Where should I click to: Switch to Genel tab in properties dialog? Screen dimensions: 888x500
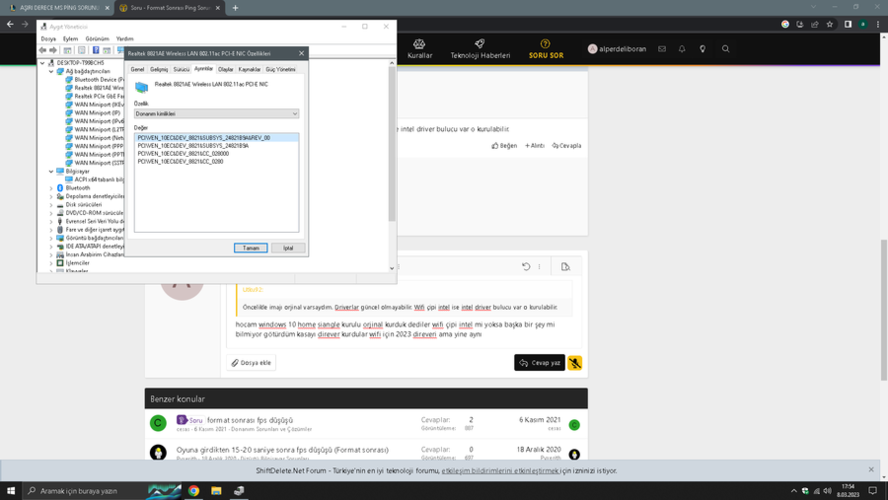[x=138, y=69]
